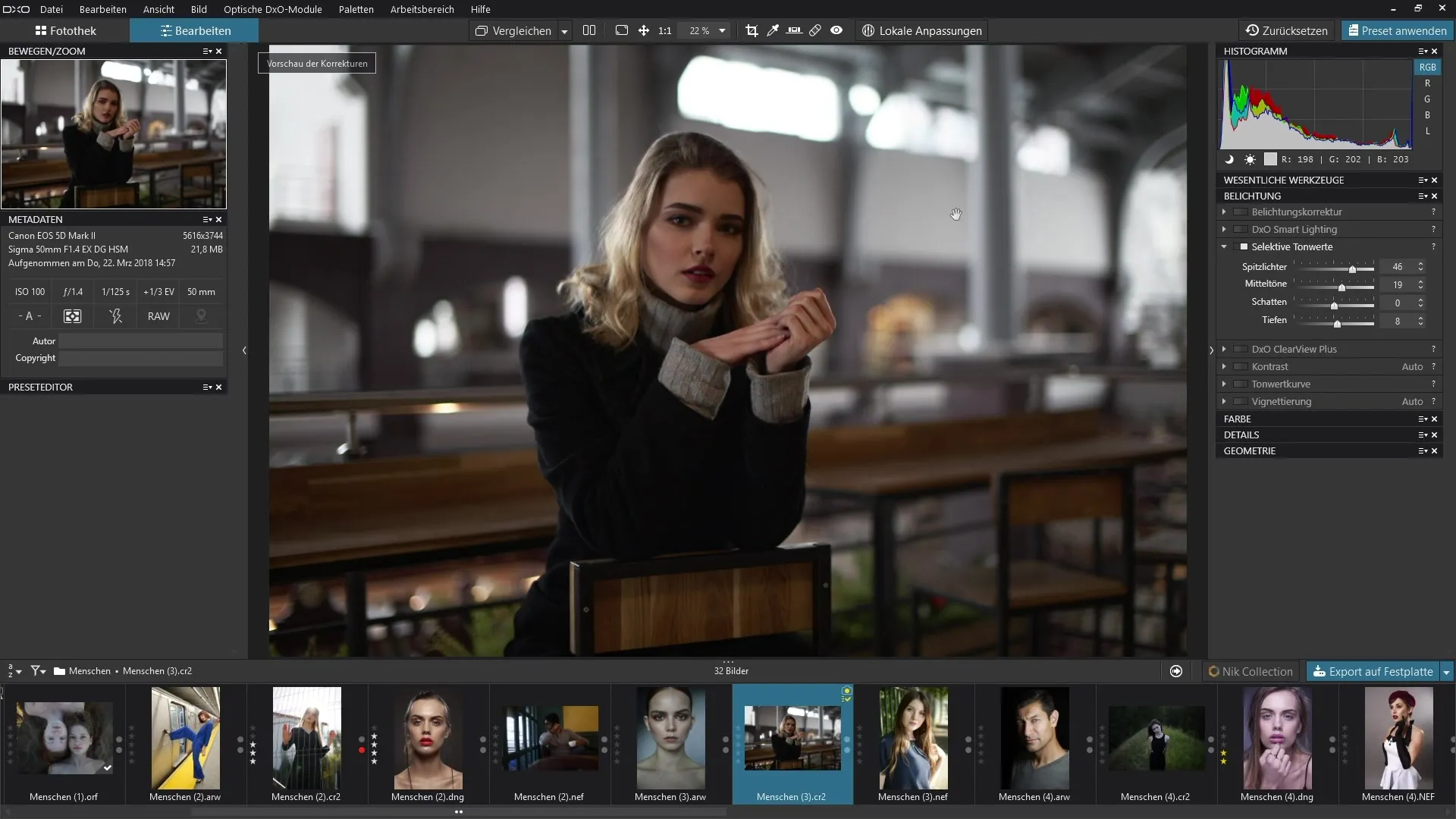Click the Vergleichen compare button

pos(513,30)
